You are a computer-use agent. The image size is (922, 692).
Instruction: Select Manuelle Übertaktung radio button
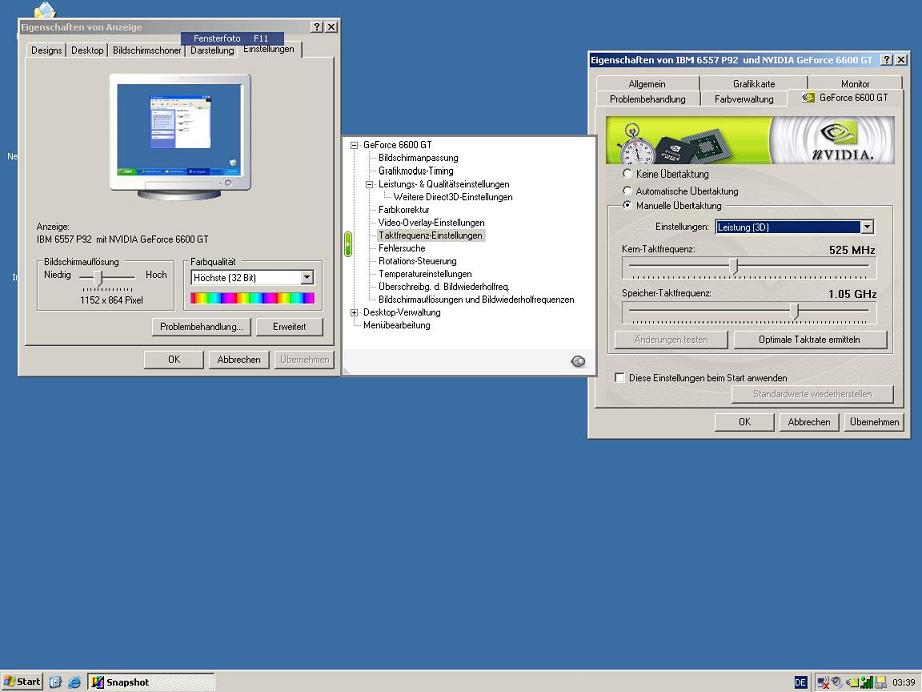tap(627, 205)
